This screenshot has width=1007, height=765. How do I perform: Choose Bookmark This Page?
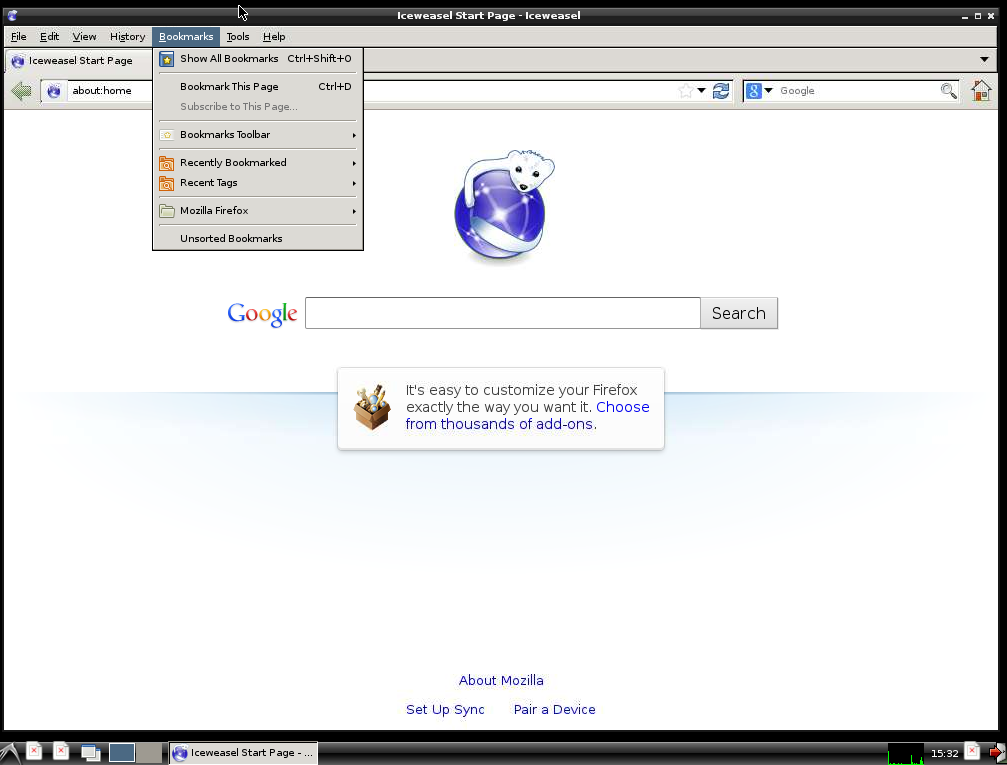[258, 87]
